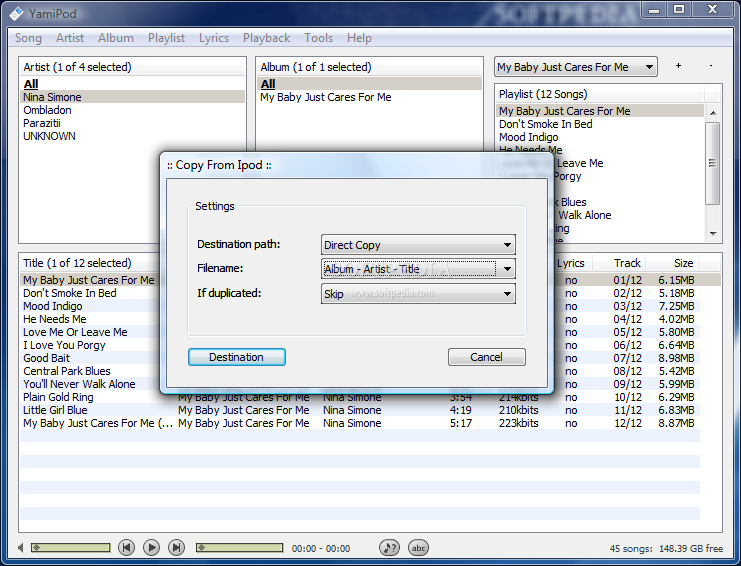Select He Needs Me in title list
Image resolution: width=741 pixels, height=566 pixels.
coord(55,319)
